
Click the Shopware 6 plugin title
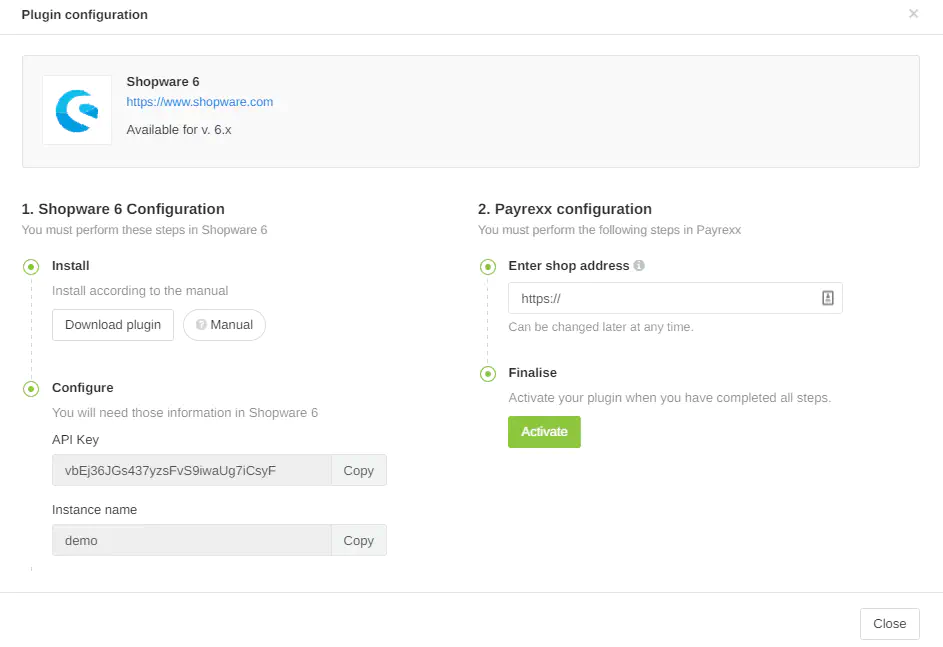pos(163,82)
